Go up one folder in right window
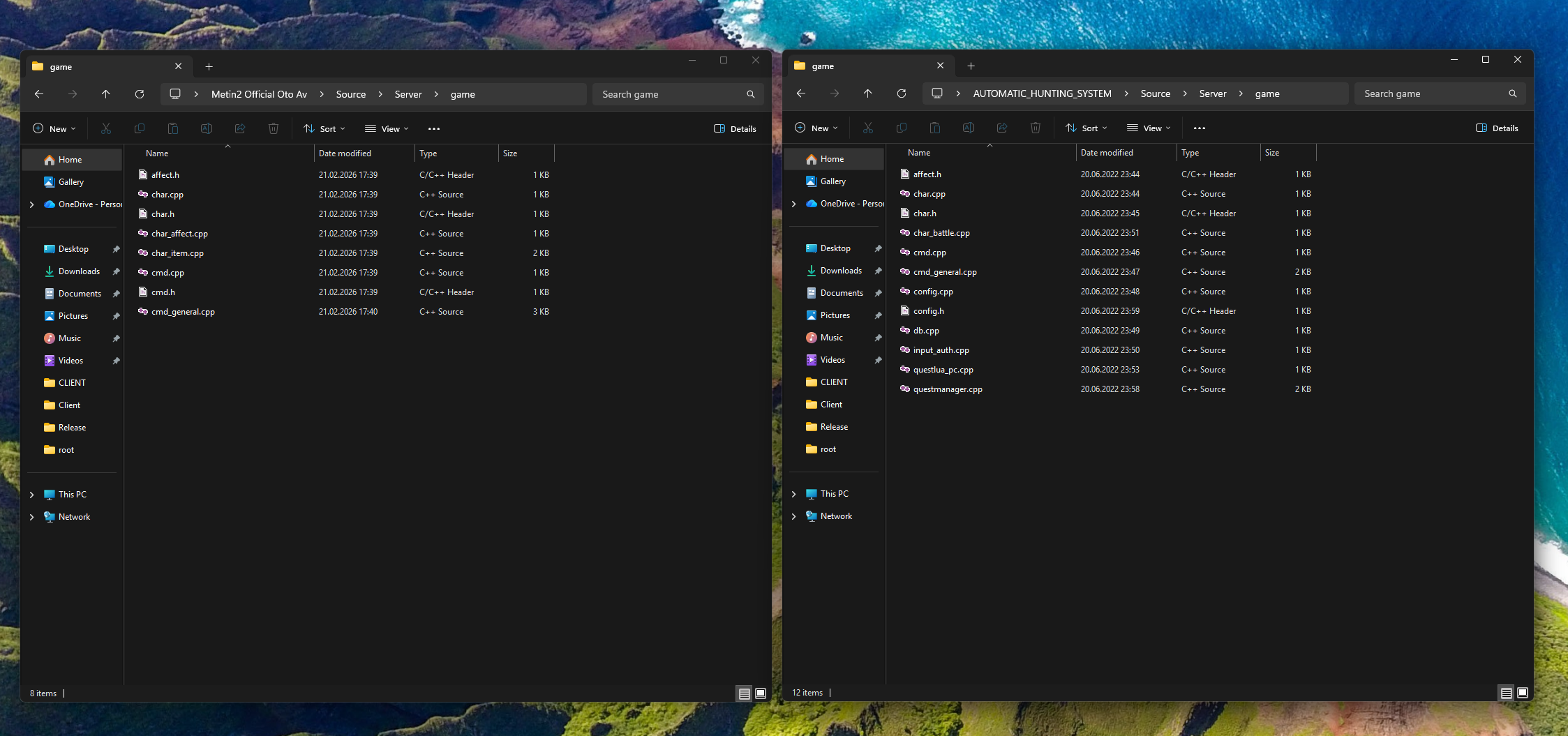Screen dimensions: 1568x736 coord(867,93)
